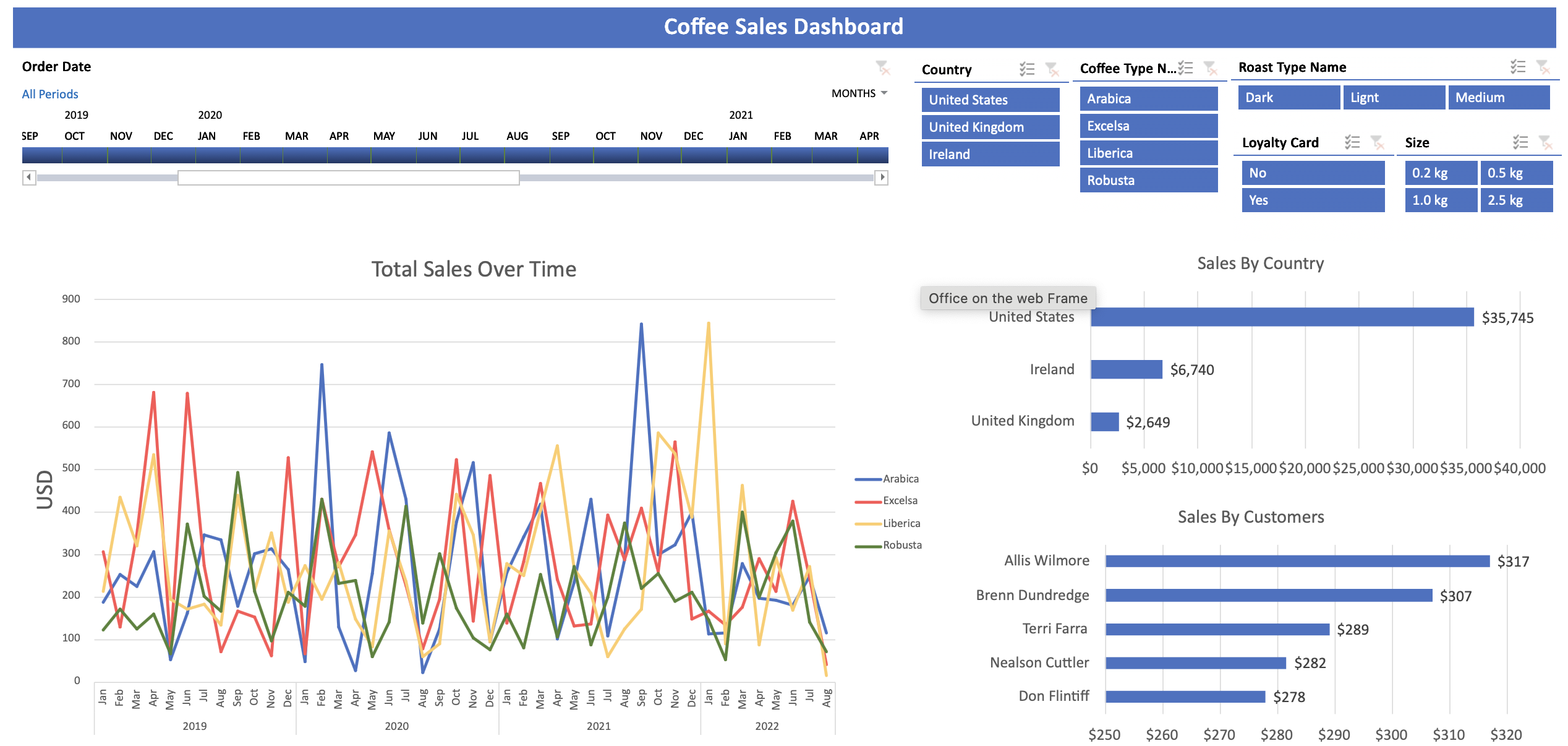Select the Medium roast type
This screenshot has width=1568, height=746.
1498,97
